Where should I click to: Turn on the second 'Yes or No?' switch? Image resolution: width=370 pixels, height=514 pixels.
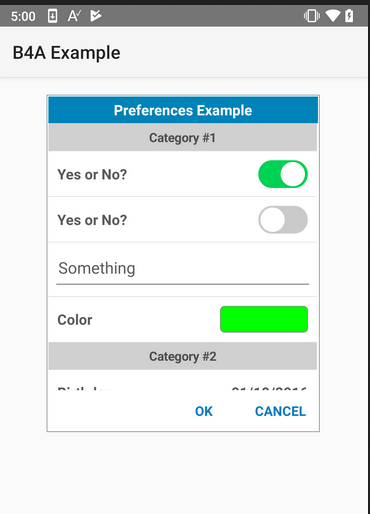(283, 220)
